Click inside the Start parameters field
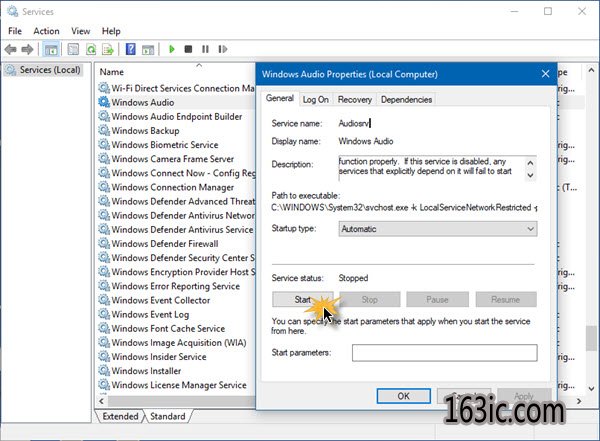The height and width of the screenshot is (441, 600). pos(445,353)
